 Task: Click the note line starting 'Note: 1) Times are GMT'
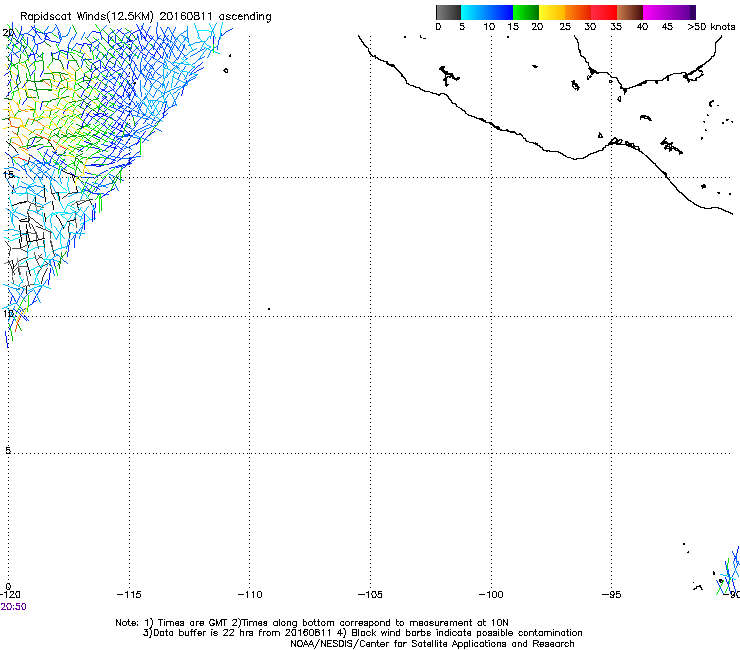312,623
